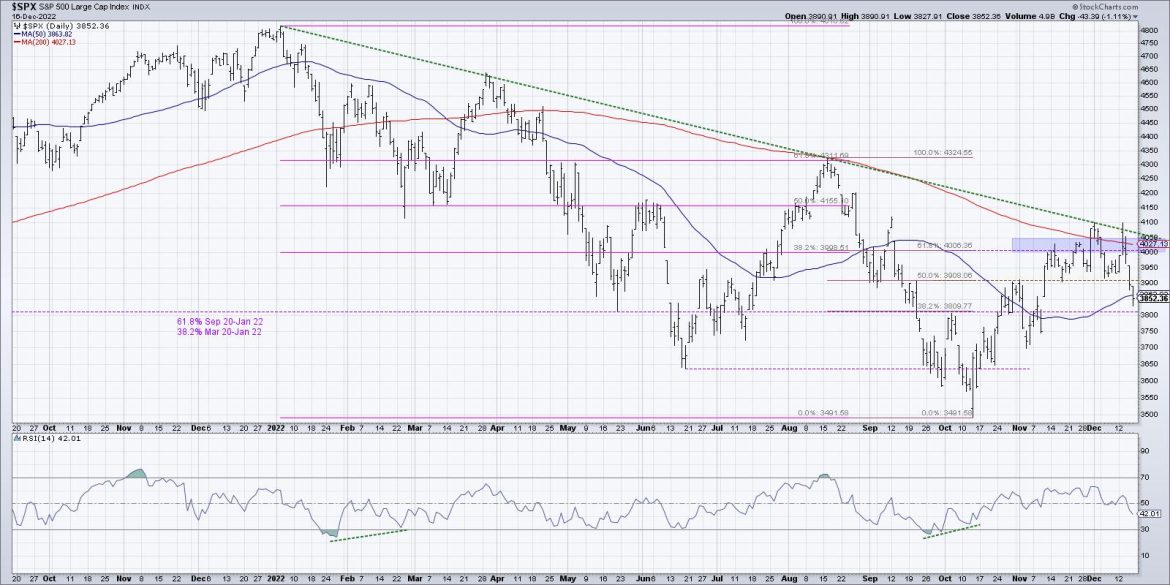Viewport: 1170px width, 585px height.
Task: Click the red MA(200) legend line marker
Action: (x=17, y=42)
